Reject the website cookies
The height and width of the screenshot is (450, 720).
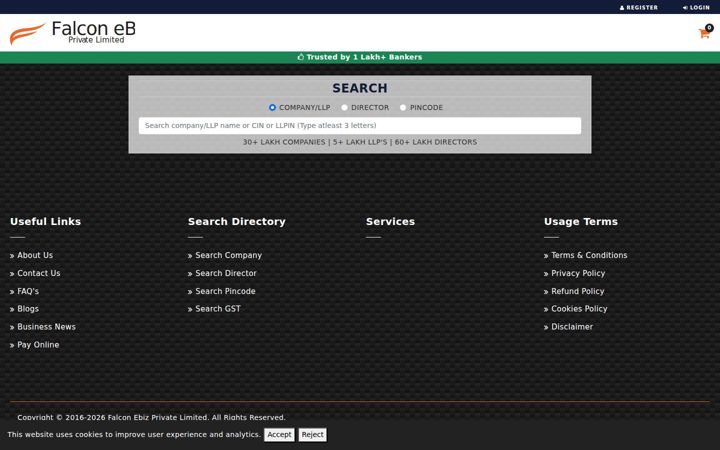tap(313, 435)
